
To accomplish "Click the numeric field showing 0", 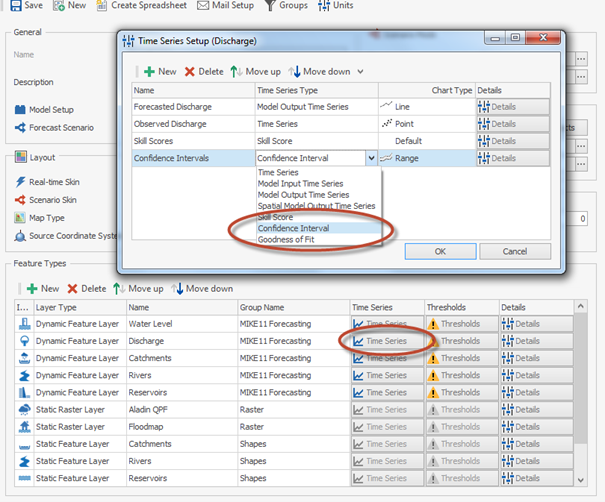I will pos(577,219).
